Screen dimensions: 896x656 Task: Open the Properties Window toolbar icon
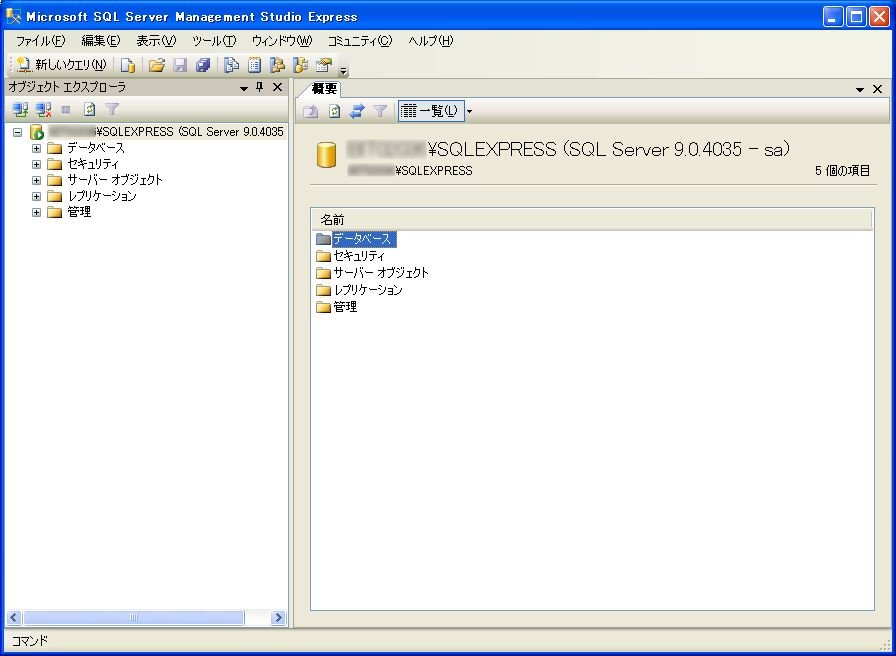click(x=324, y=65)
